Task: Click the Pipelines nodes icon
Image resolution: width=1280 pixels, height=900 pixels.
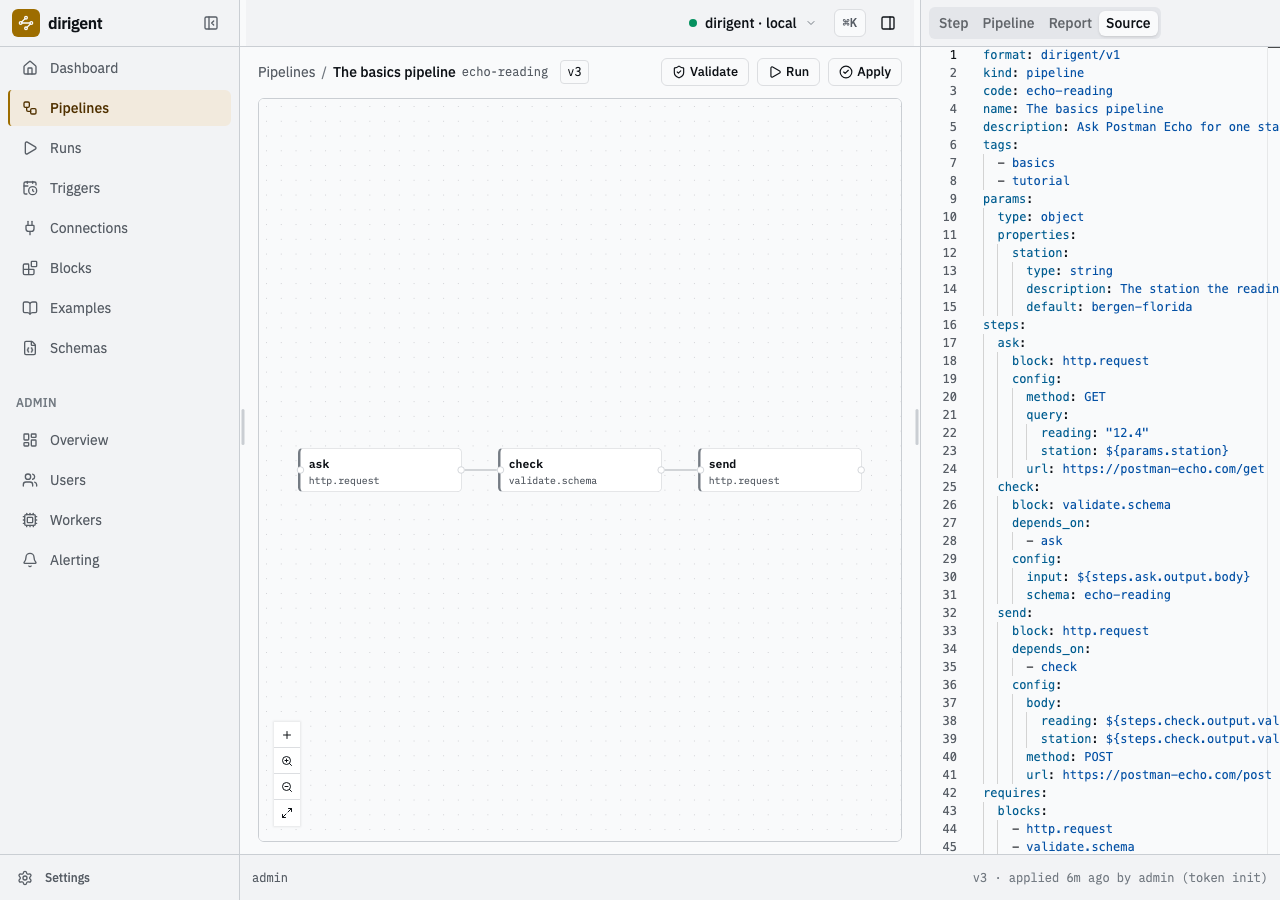Action: tap(30, 108)
